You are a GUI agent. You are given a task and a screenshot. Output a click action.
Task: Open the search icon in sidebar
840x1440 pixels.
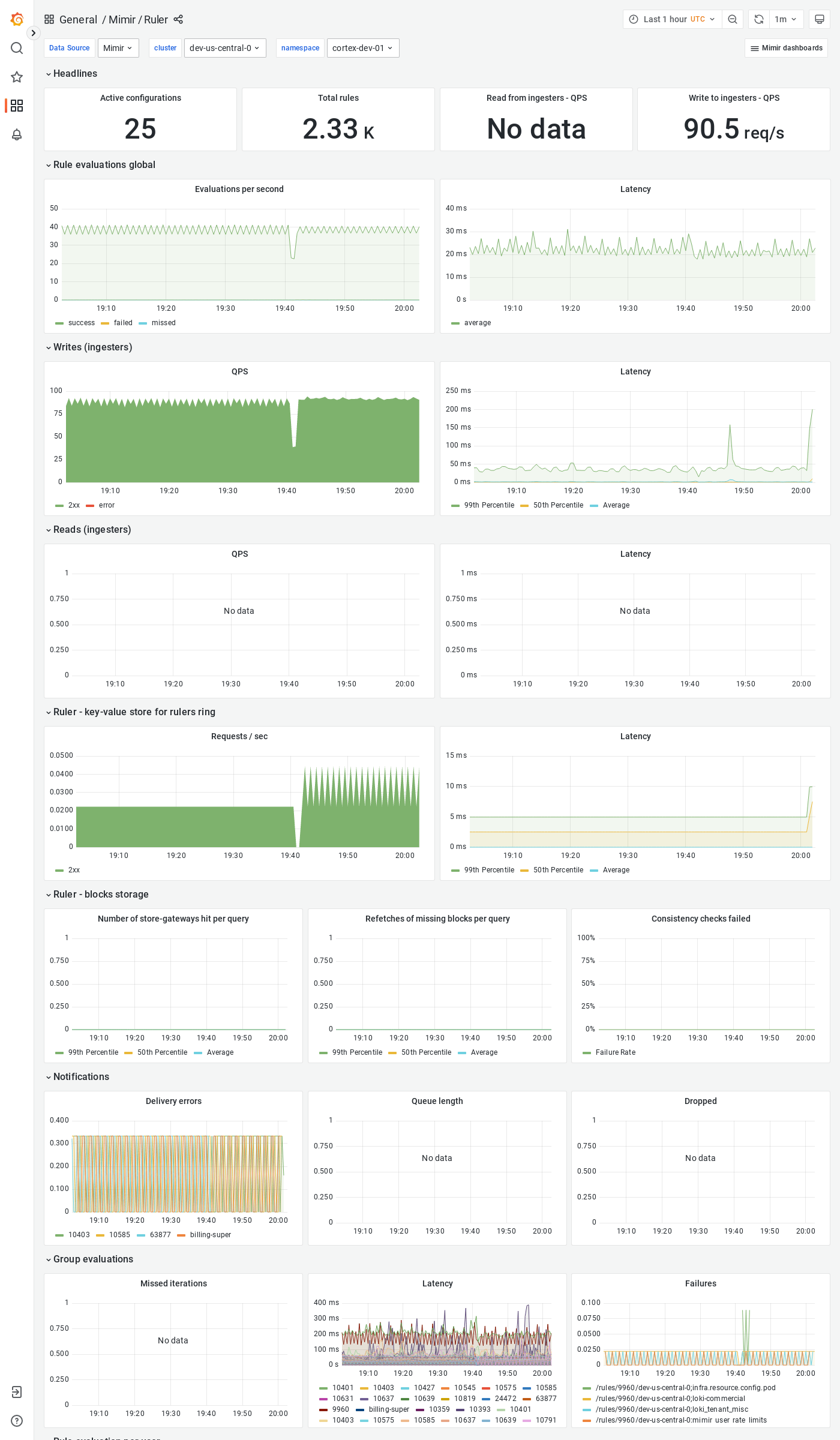click(17, 48)
